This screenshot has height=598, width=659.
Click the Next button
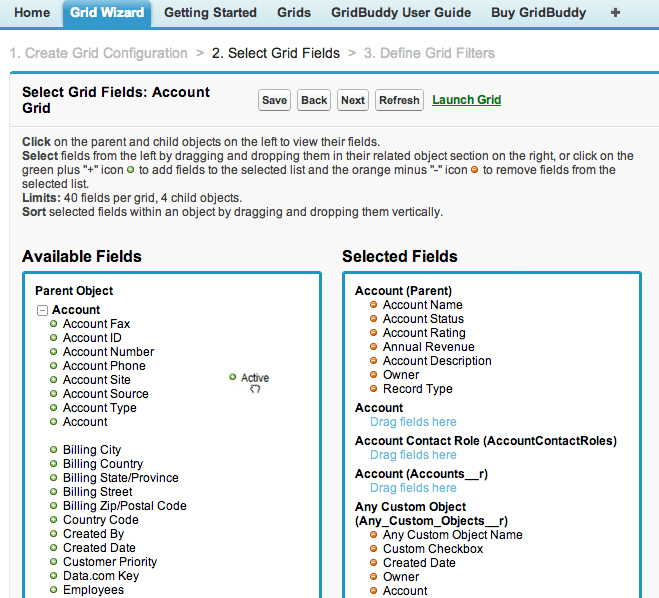352,100
